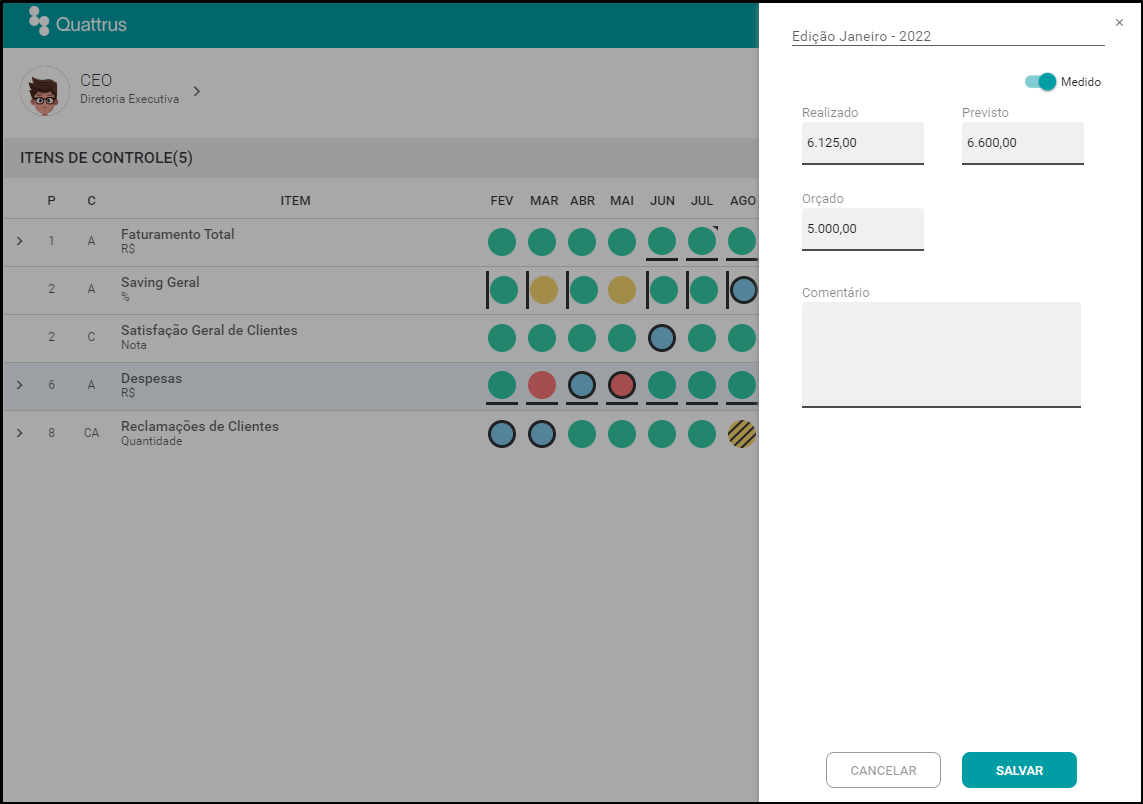1143x804 pixels.
Task: Select Despesas JUL green indicator
Action: 702,385
